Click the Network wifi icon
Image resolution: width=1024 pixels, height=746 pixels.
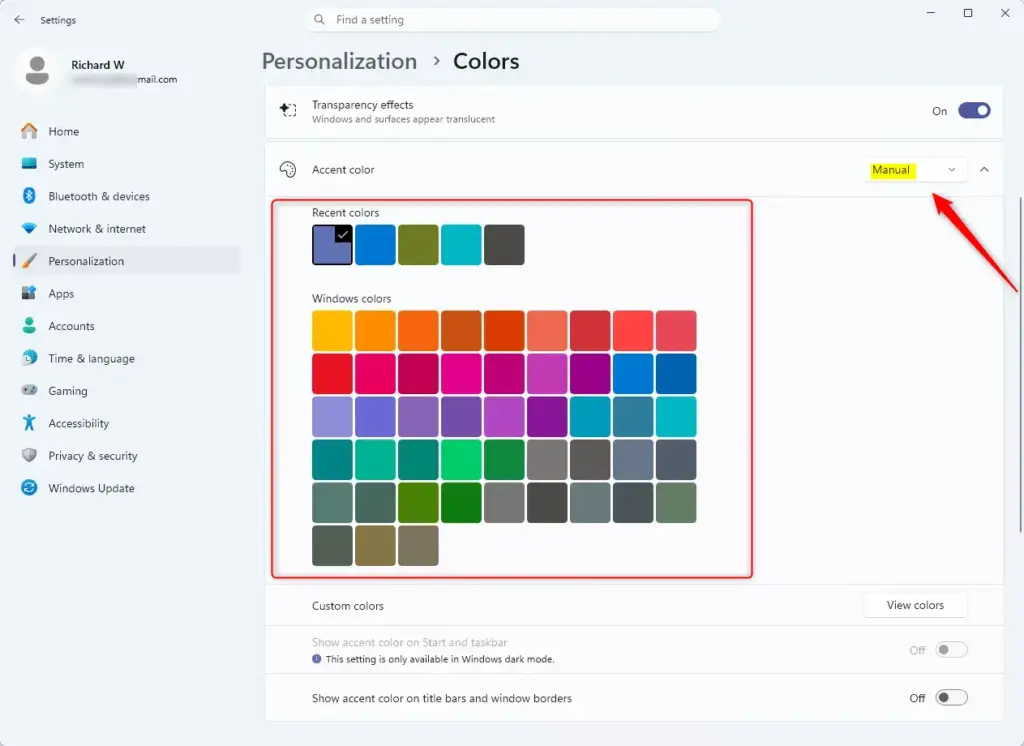tap(29, 228)
